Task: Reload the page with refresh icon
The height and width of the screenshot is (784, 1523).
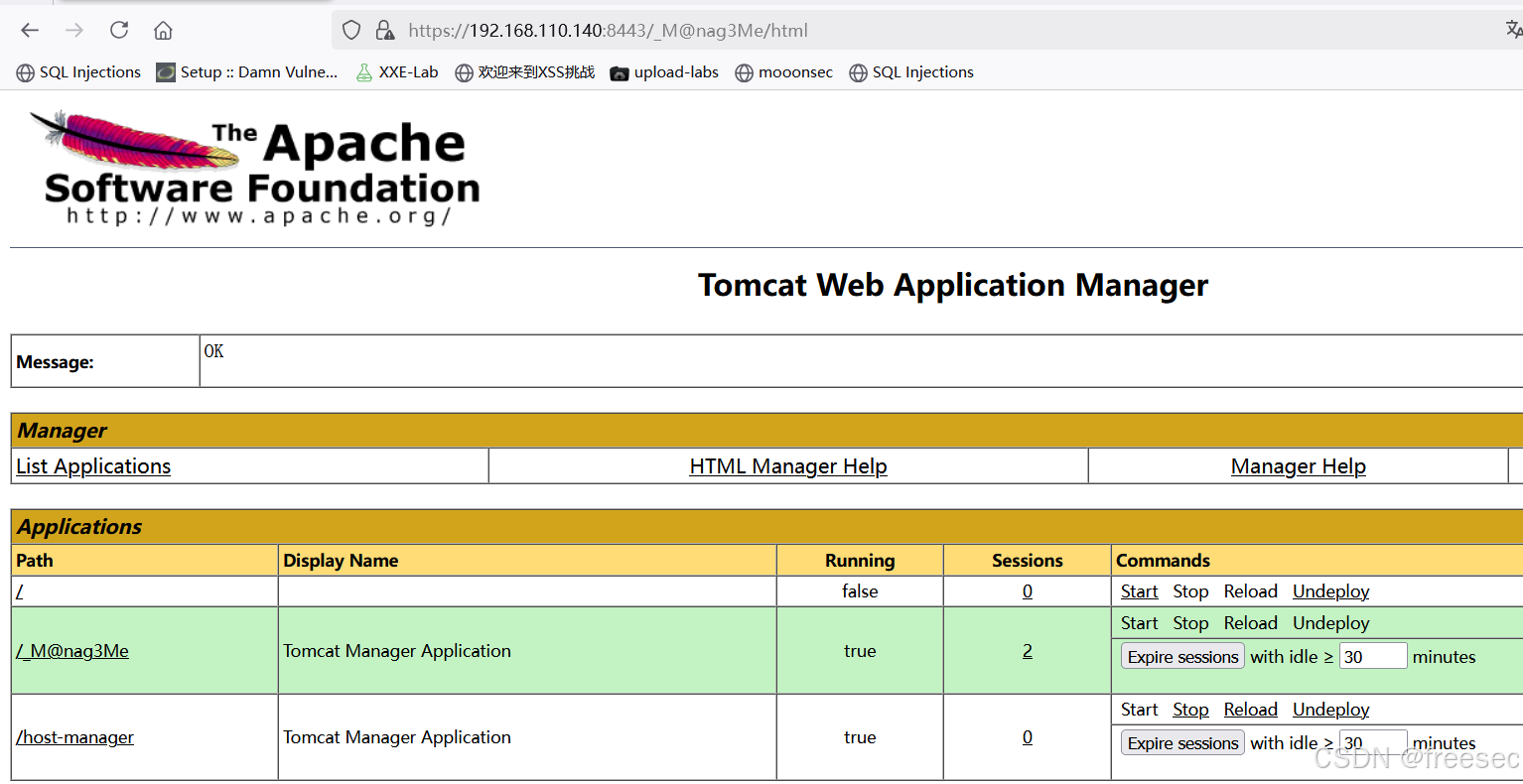Action: (x=119, y=30)
